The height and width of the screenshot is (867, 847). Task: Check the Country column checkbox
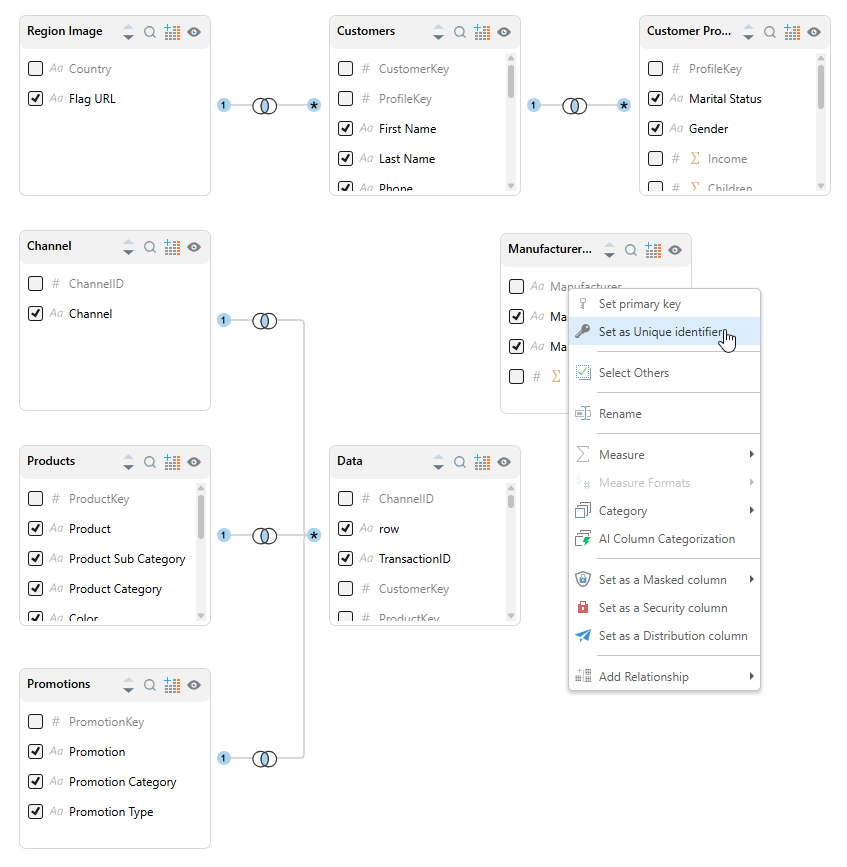36,69
